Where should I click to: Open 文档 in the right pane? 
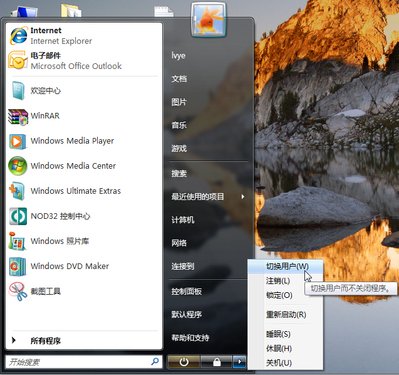click(179, 79)
